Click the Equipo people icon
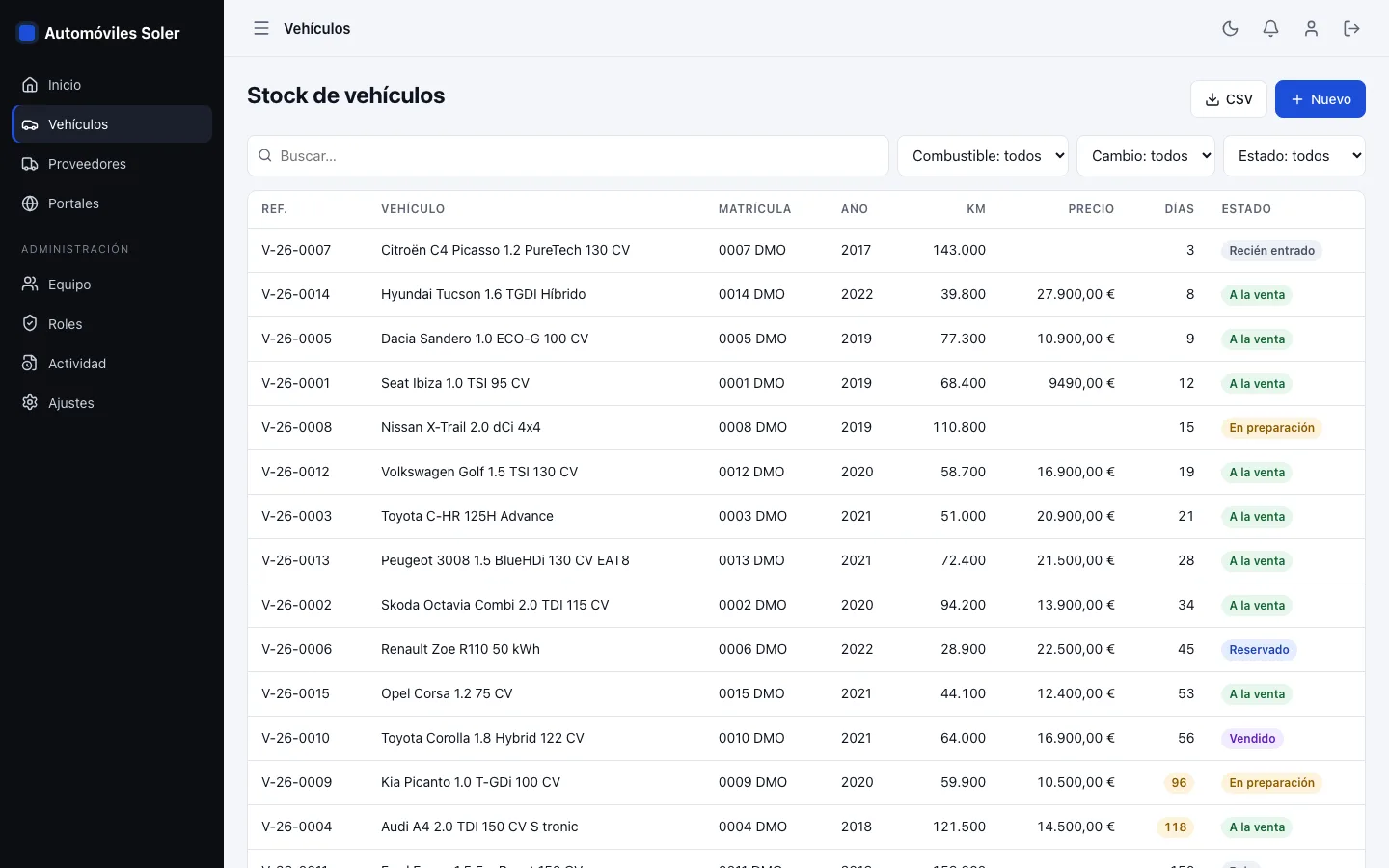This screenshot has width=1389, height=868. coord(30,285)
